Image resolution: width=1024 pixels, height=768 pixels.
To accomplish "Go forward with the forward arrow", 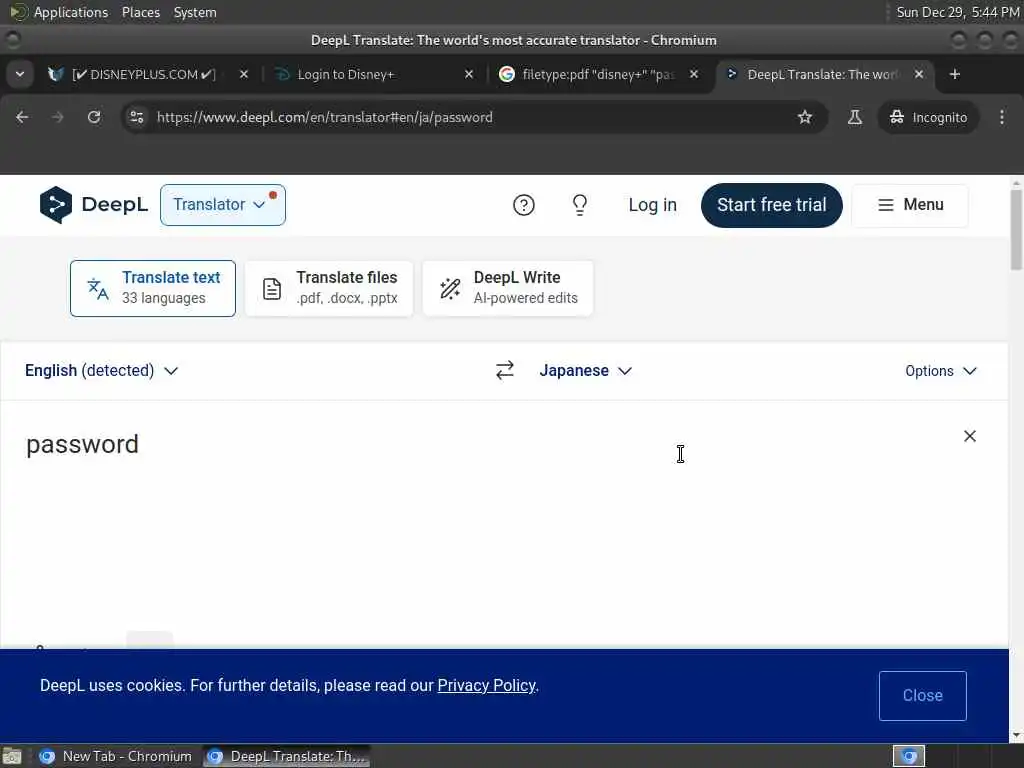I will point(57,117).
